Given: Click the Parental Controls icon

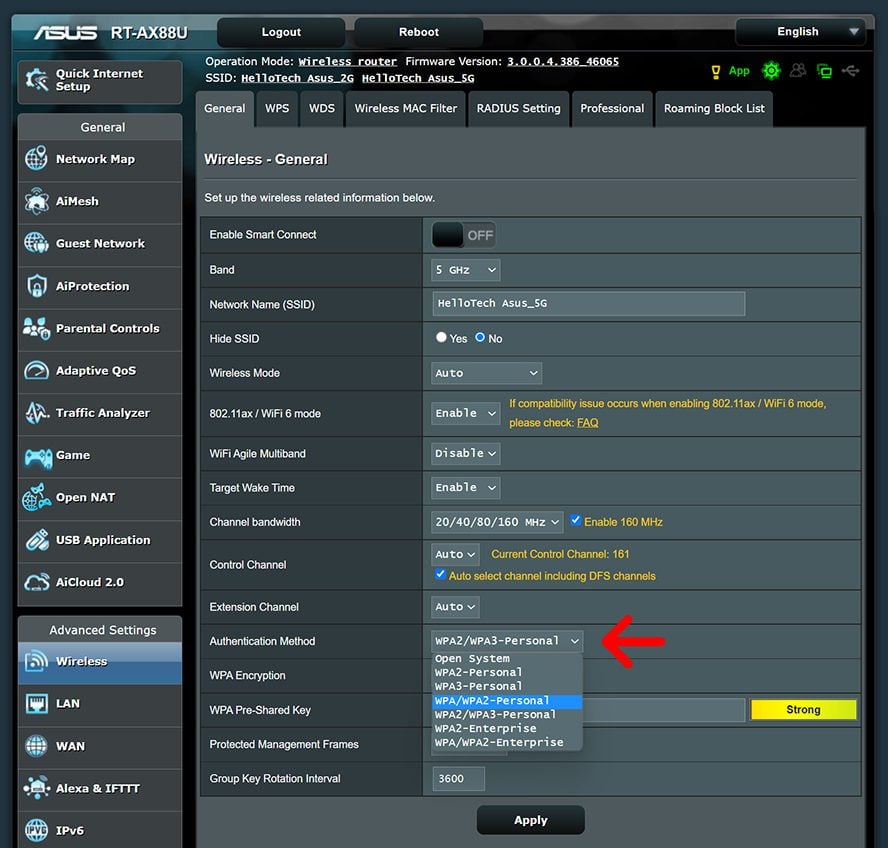Looking at the screenshot, I should pos(36,328).
